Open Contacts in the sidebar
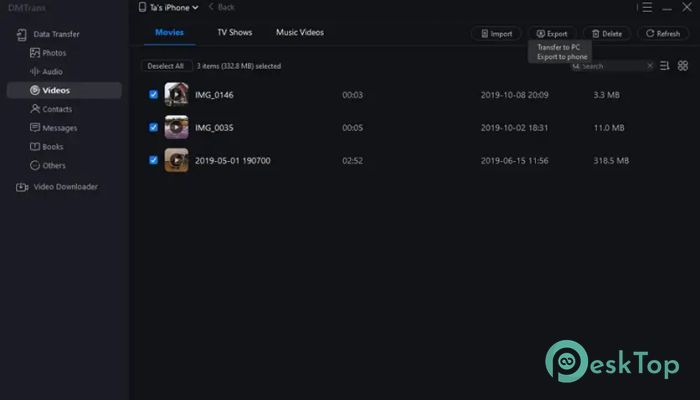 click(x=51, y=109)
